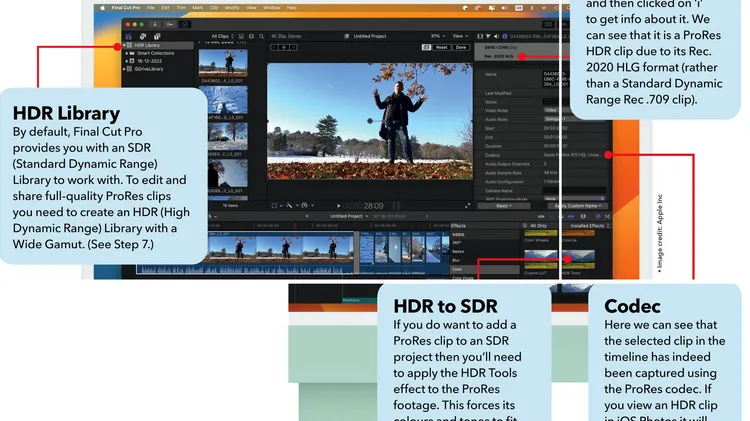Click the Done button in viewer

click(x=461, y=47)
